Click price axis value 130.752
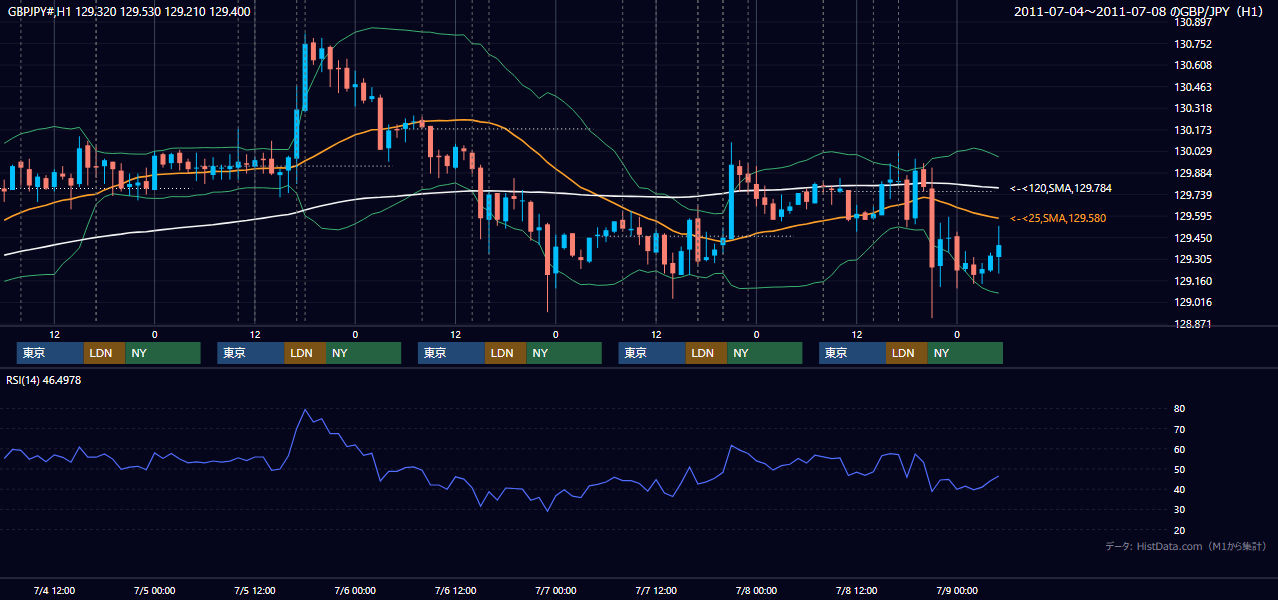Image resolution: width=1278 pixels, height=600 pixels. pos(1194,44)
